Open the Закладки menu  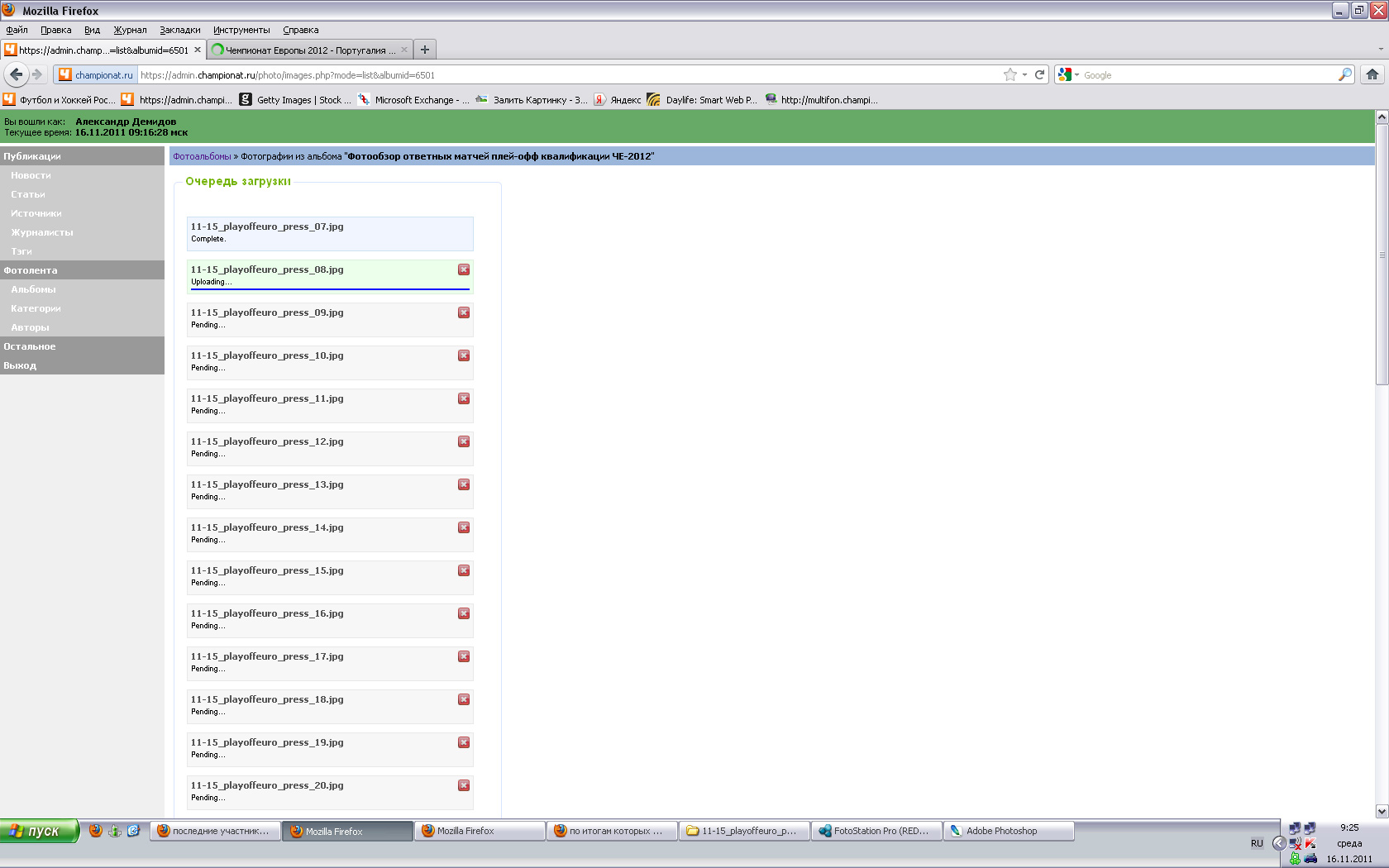(180, 30)
